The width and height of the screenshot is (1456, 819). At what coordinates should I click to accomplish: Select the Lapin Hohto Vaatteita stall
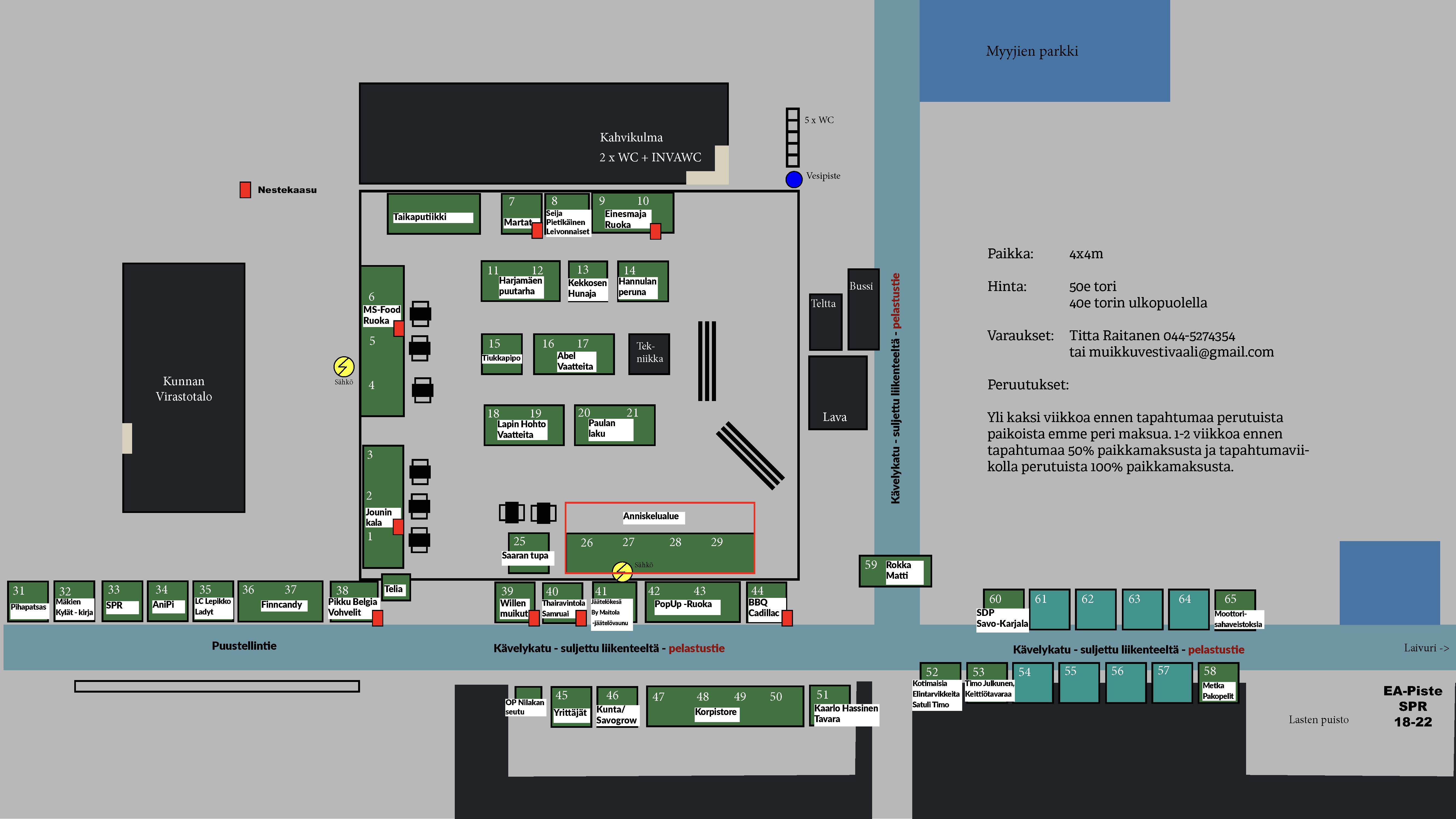coord(524,425)
